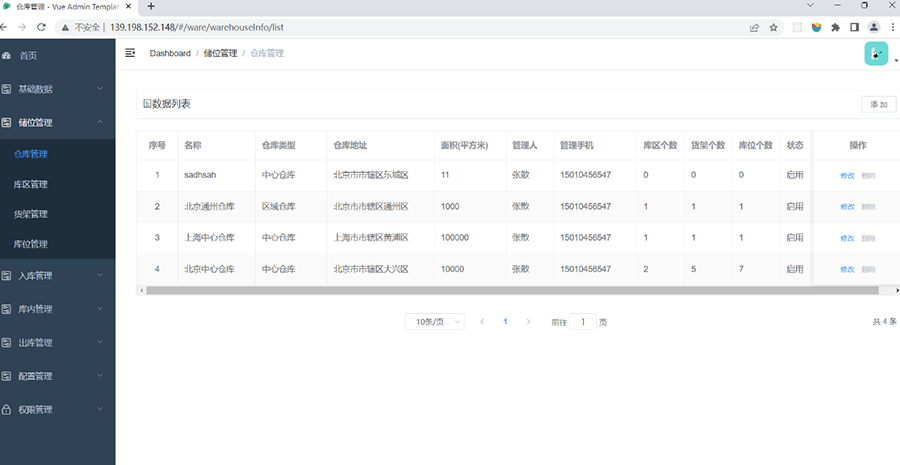This screenshot has width=900, height=465.
Task: Open the tab search chevron
Action: (x=810, y=5)
